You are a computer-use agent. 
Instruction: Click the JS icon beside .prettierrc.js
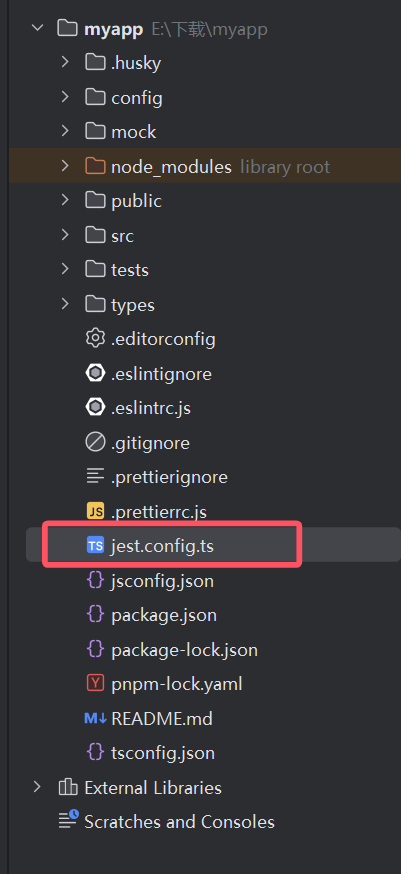point(95,511)
